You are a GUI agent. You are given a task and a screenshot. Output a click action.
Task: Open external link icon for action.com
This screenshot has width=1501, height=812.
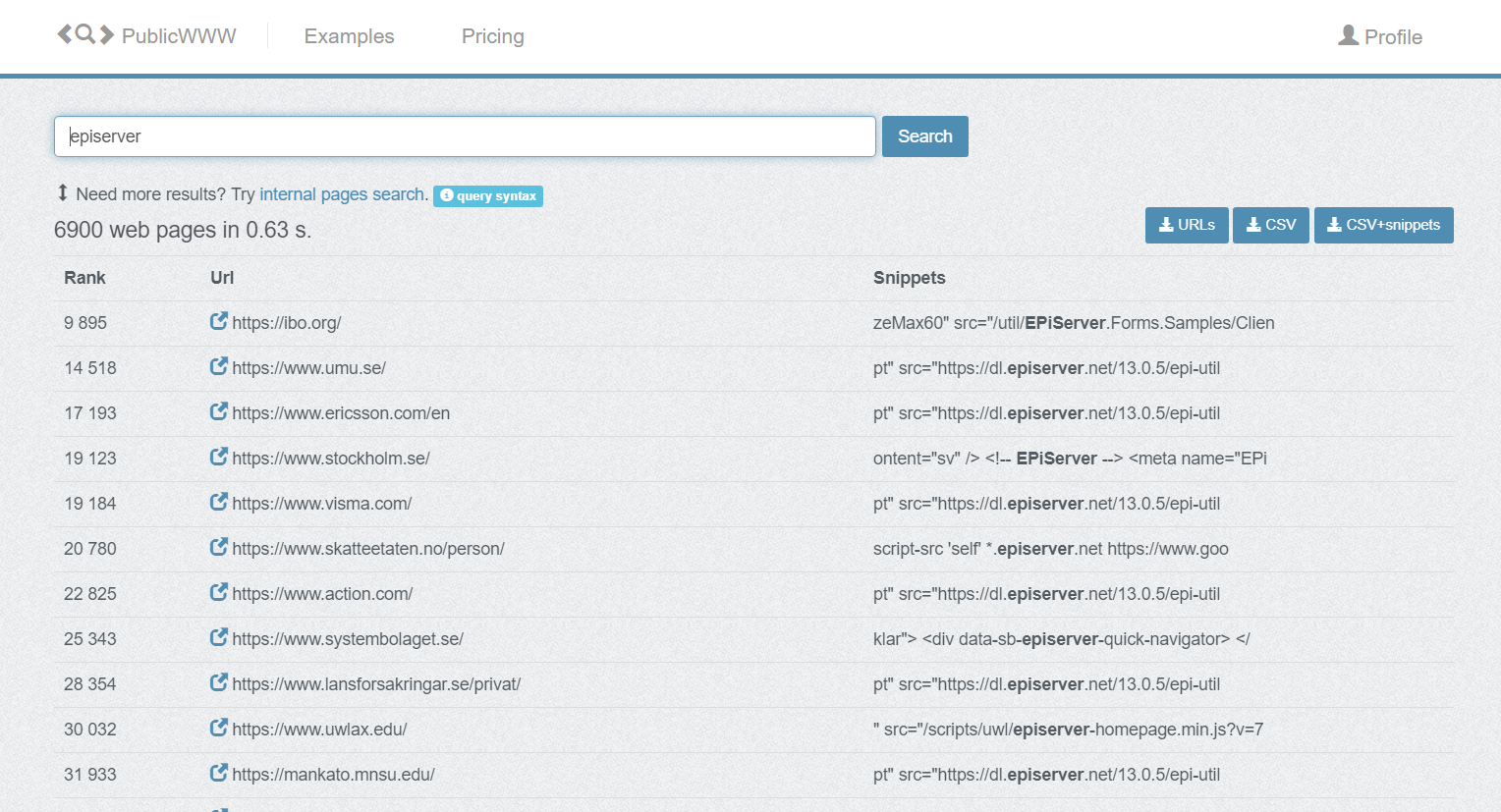[x=219, y=592]
